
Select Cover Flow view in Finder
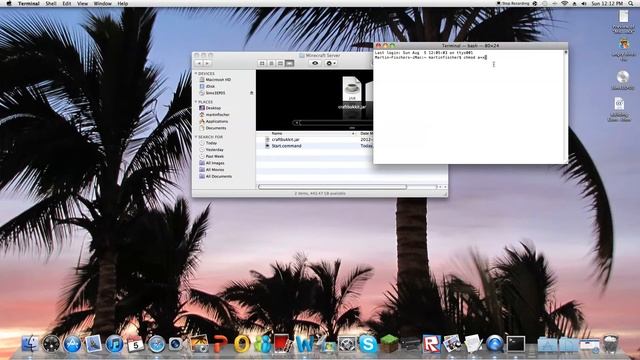coord(289,63)
